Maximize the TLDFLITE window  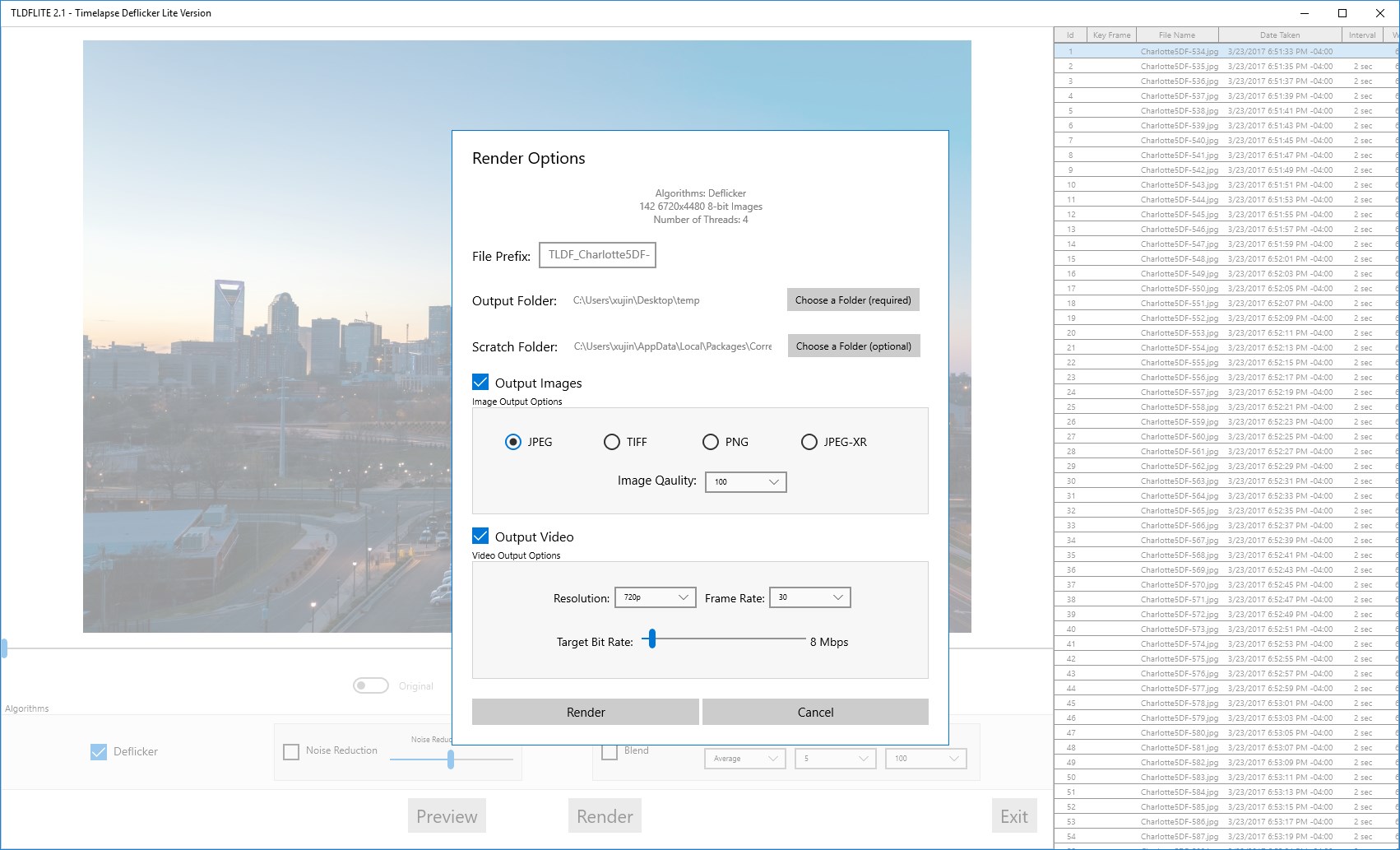[1342, 13]
